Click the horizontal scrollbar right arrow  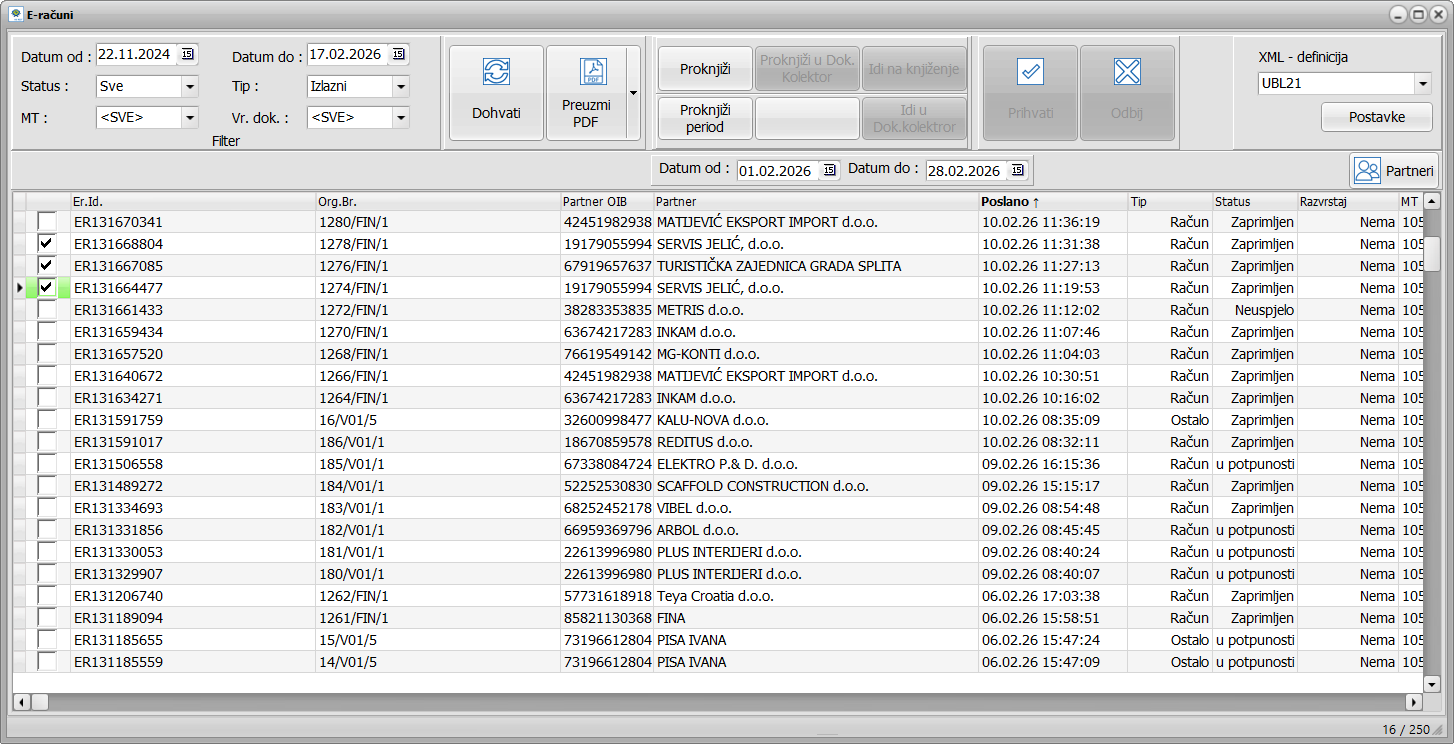coord(1413,702)
